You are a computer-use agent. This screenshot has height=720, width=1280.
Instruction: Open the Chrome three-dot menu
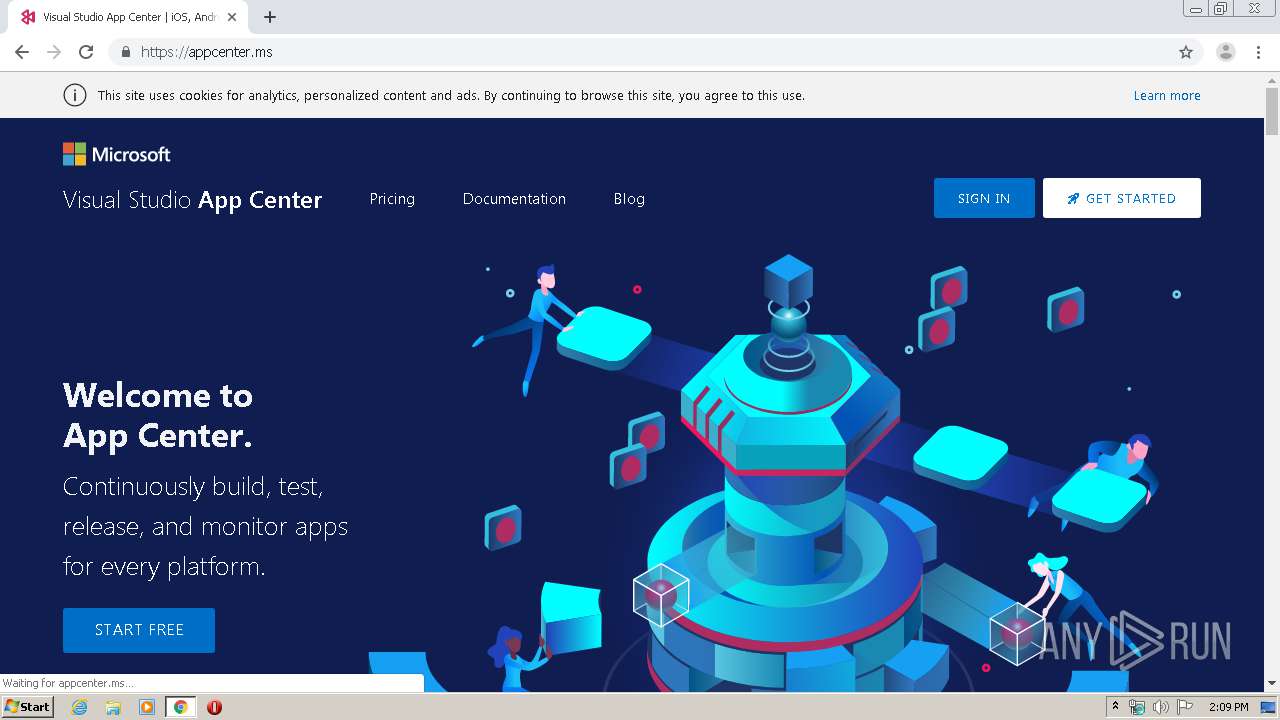(1259, 52)
